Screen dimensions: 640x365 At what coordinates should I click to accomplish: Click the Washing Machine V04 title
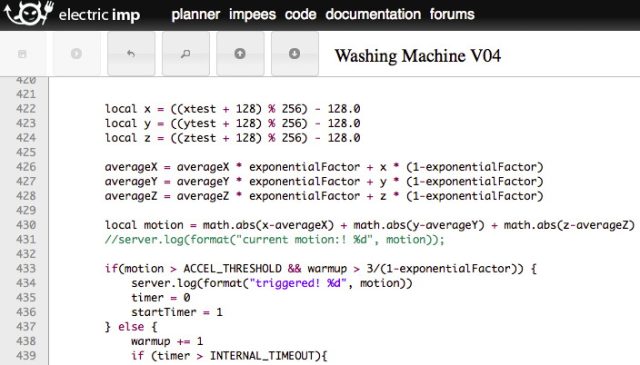(x=418, y=56)
